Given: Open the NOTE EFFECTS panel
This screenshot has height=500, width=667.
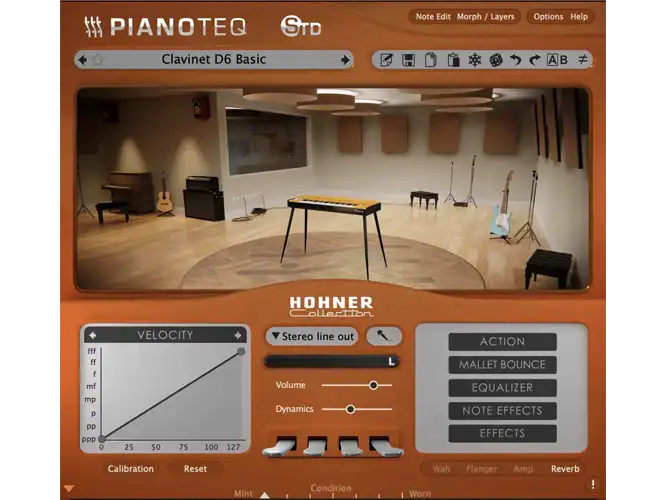Looking at the screenshot, I should click(x=502, y=411).
